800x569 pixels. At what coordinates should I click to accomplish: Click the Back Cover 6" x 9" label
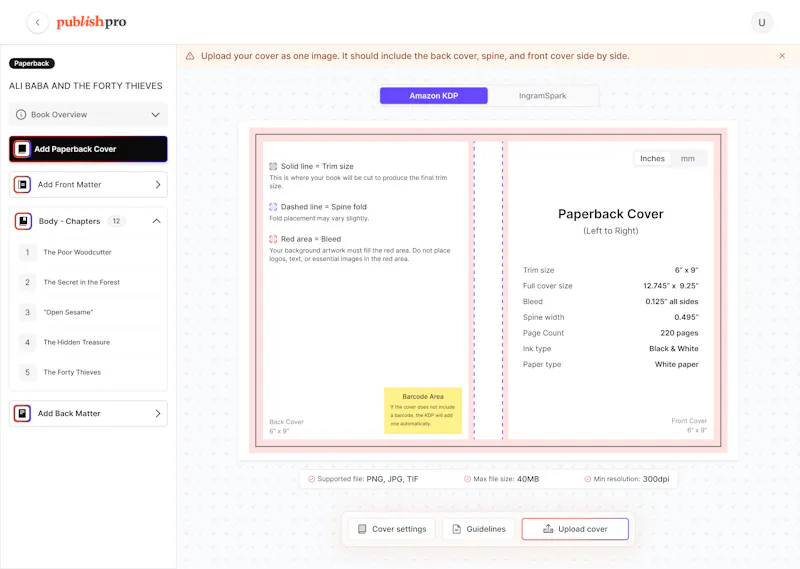[x=286, y=427]
